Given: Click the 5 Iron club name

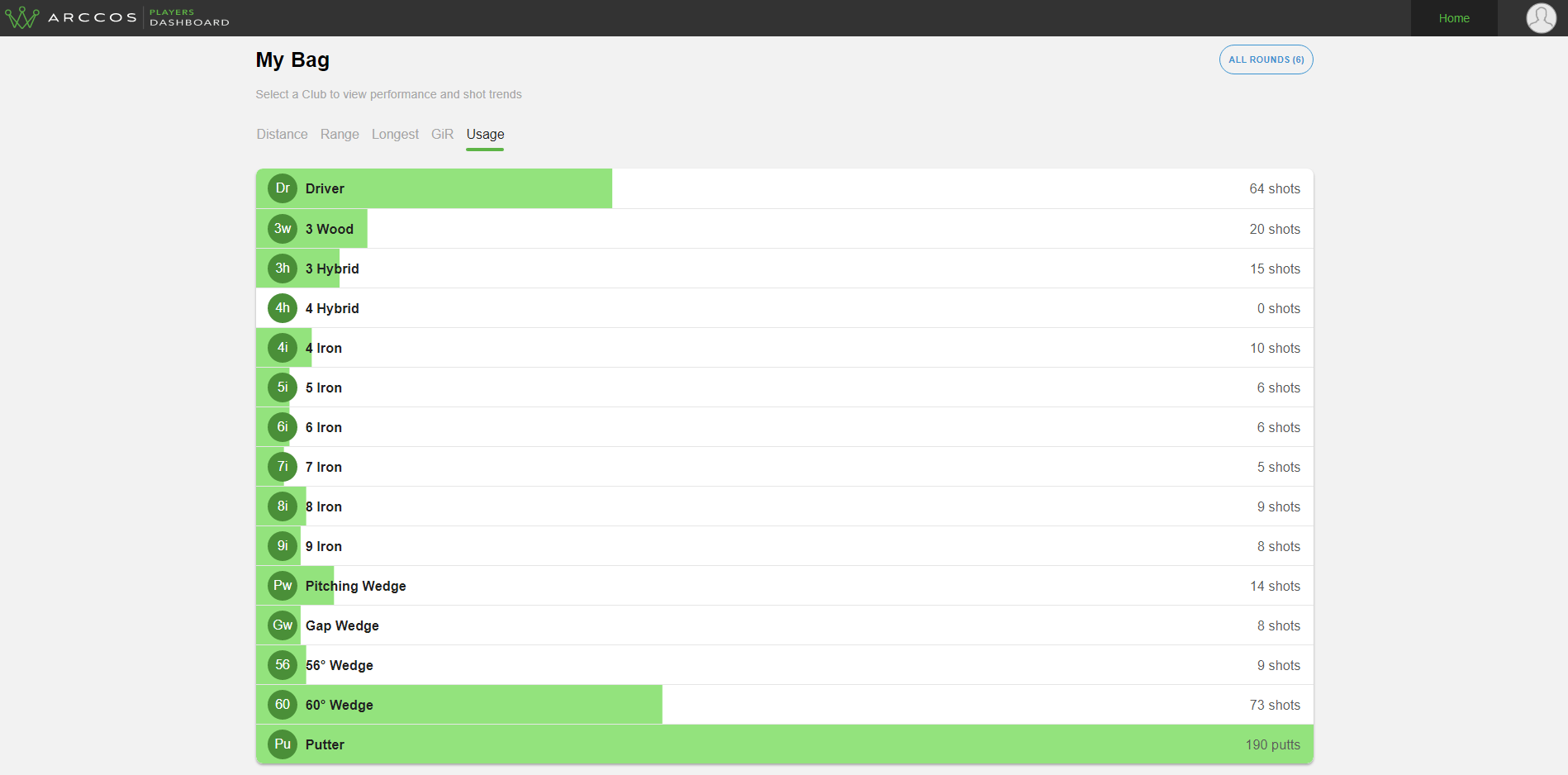Looking at the screenshot, I should [324, 387].
